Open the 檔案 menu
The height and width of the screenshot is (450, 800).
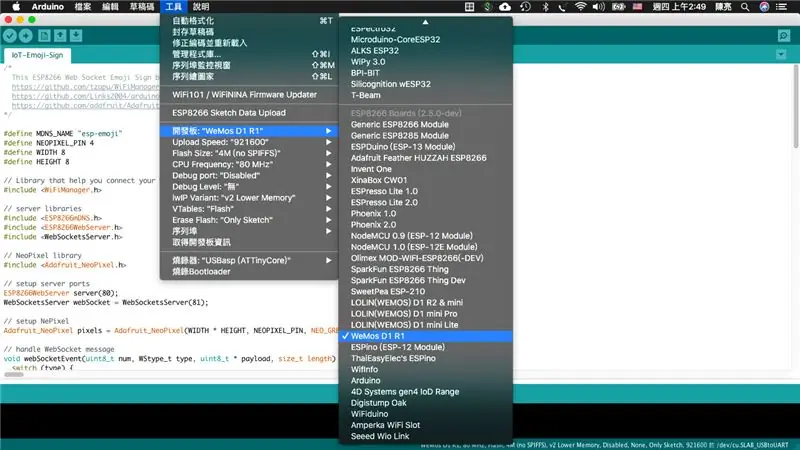83,7
